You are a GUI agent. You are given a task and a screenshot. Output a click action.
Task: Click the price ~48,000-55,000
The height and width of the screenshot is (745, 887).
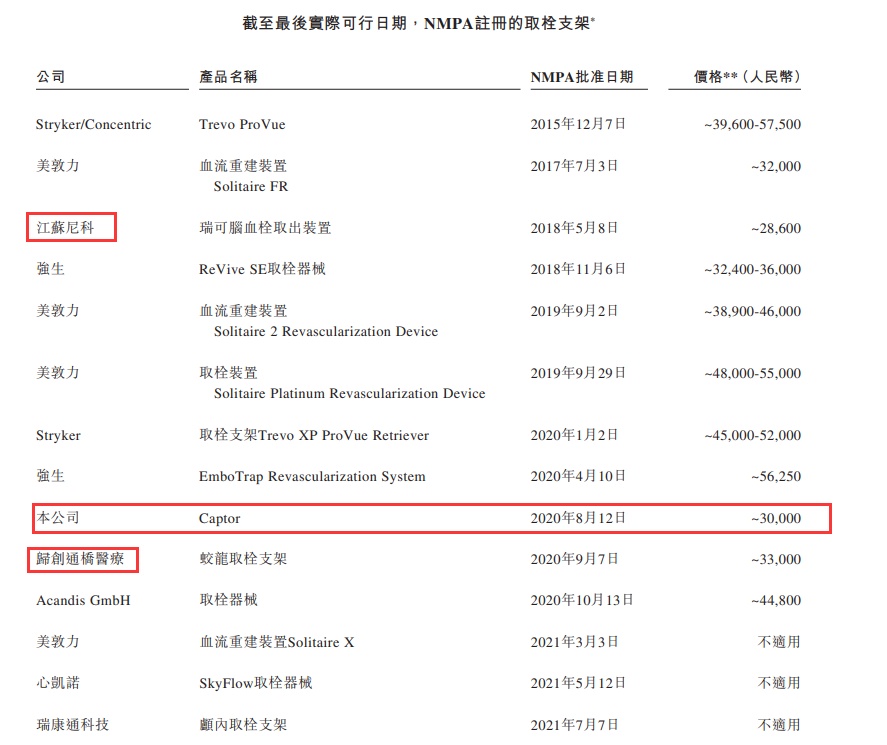752,373
